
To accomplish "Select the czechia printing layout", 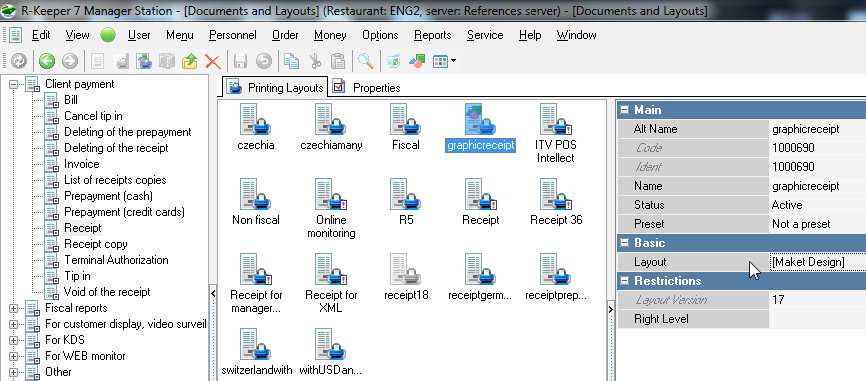I will point(255,127).
